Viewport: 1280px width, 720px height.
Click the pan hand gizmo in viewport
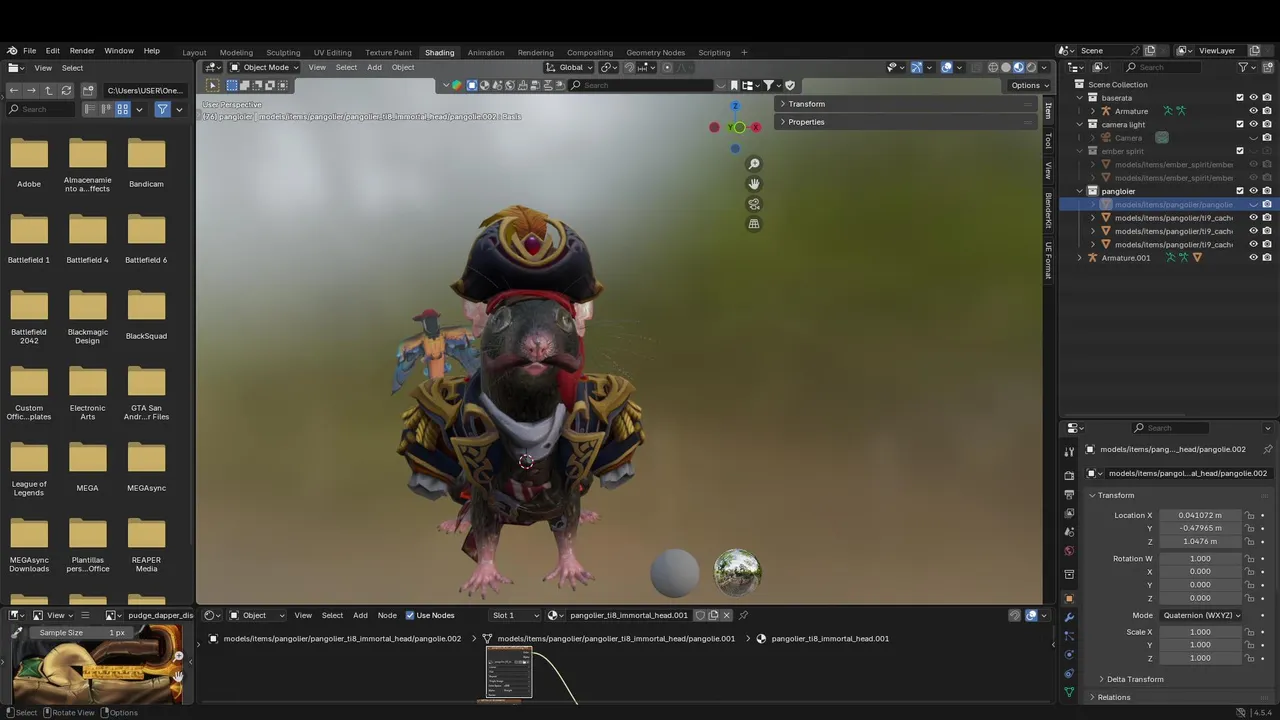coord(754,184)
